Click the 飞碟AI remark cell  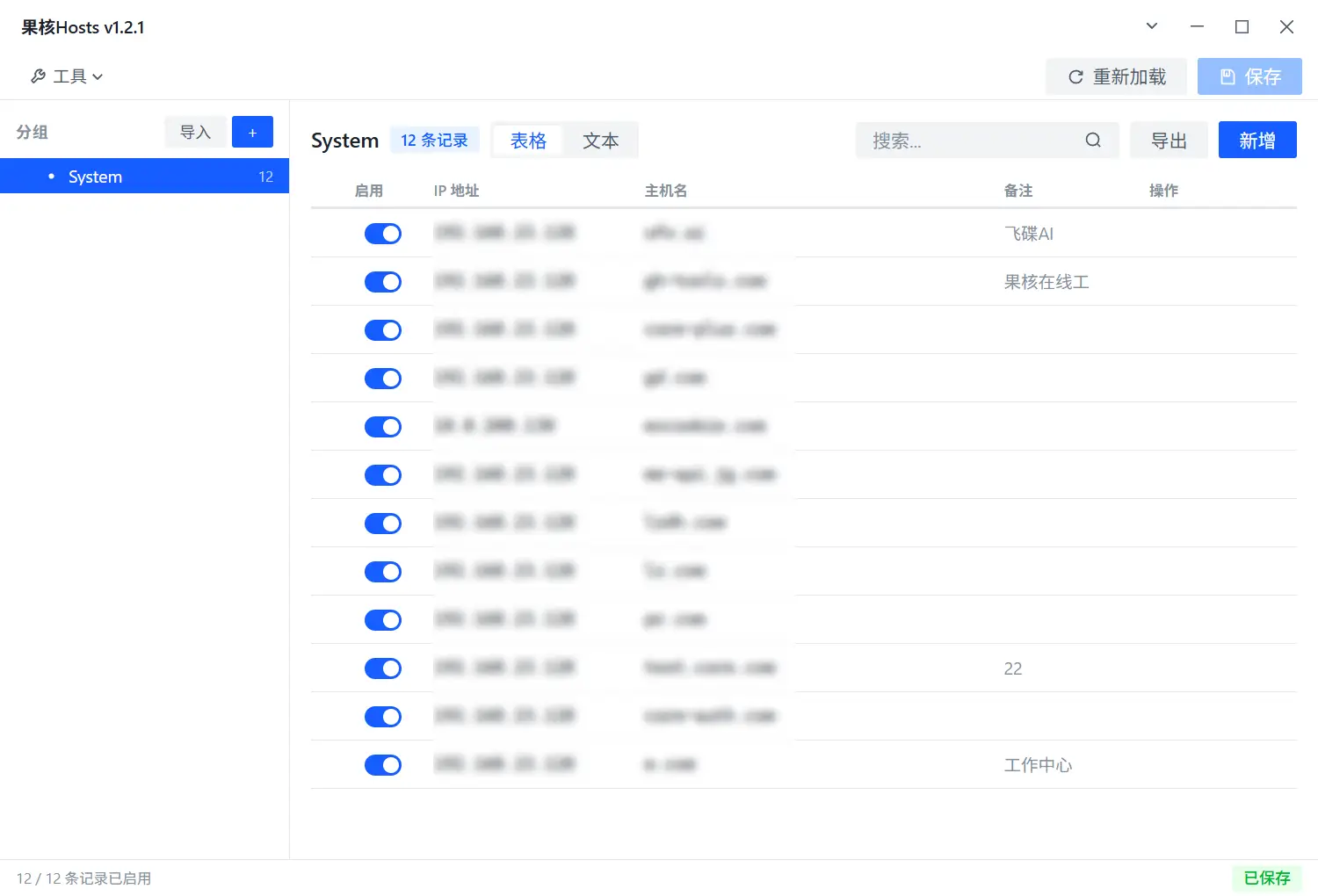pyautogui.click(x=1029, y=234)
